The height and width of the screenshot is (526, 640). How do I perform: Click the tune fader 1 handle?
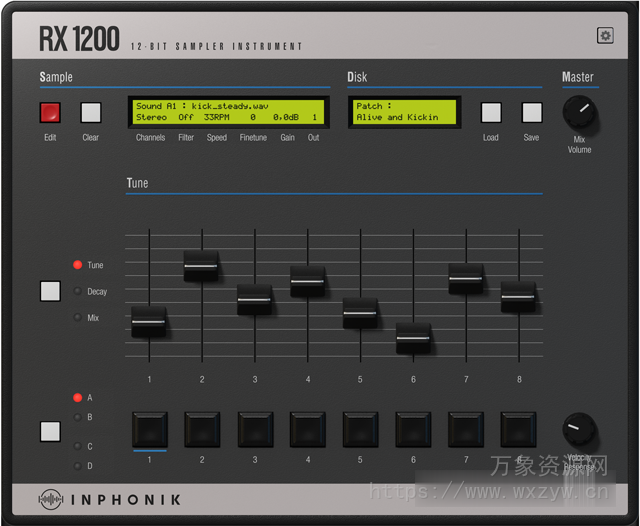coord(149,322)
